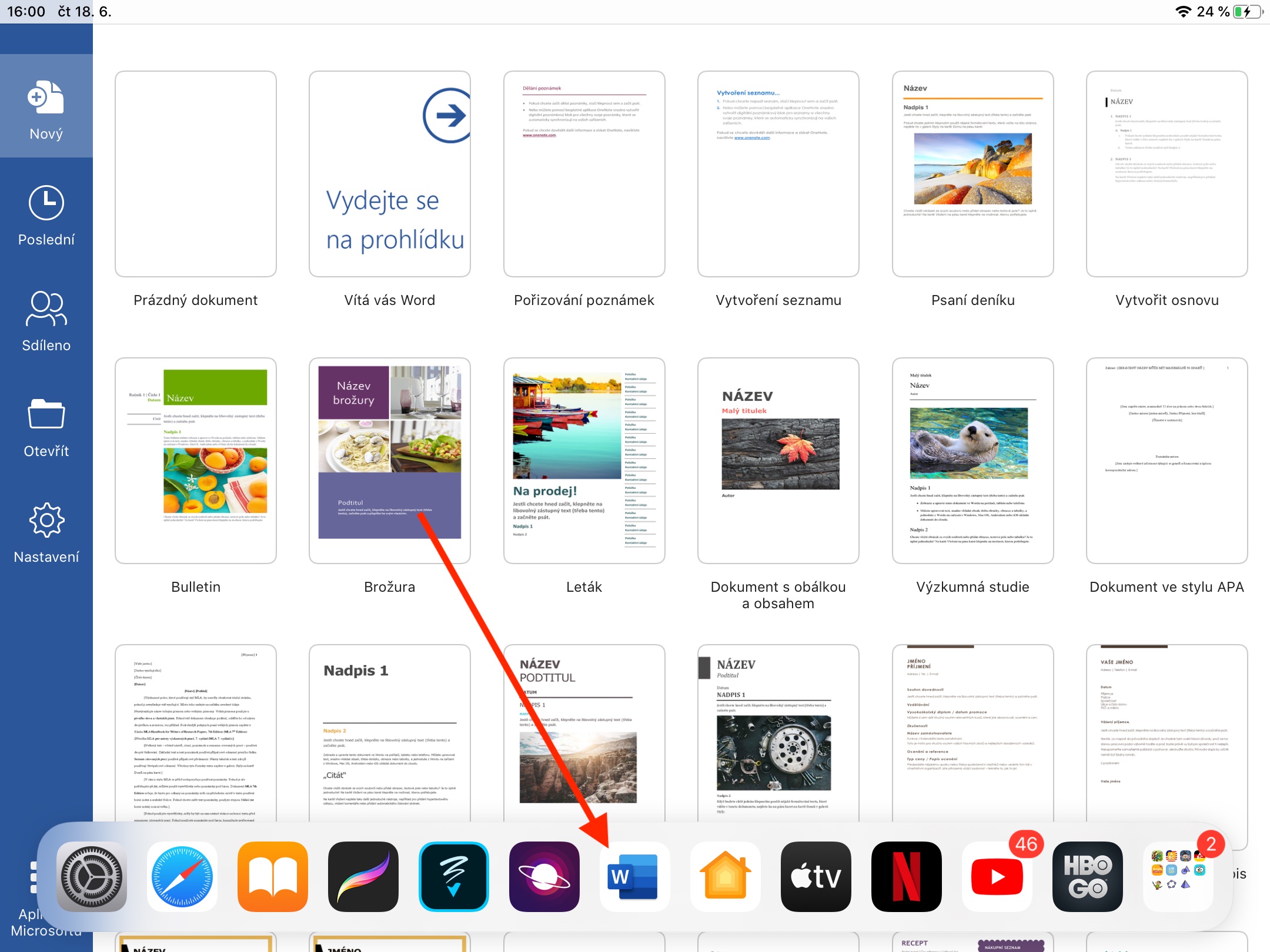Open the Apple TV dock icon
This screenshot has width=1270, height=952.
point(816,876)
